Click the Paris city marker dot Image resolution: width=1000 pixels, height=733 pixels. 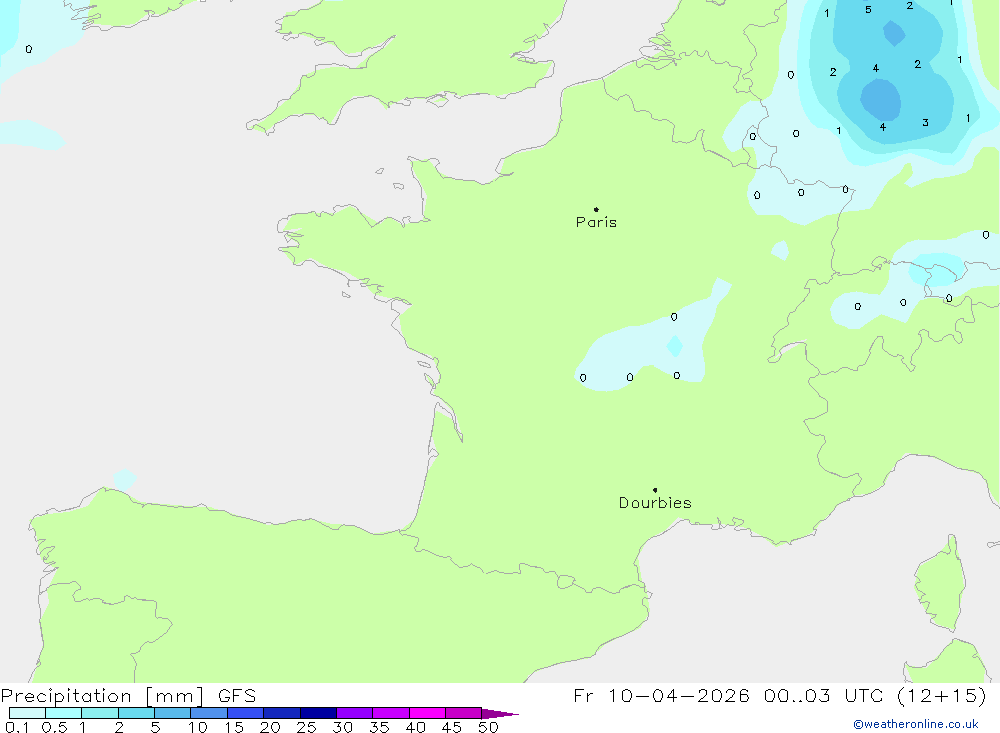596,209
